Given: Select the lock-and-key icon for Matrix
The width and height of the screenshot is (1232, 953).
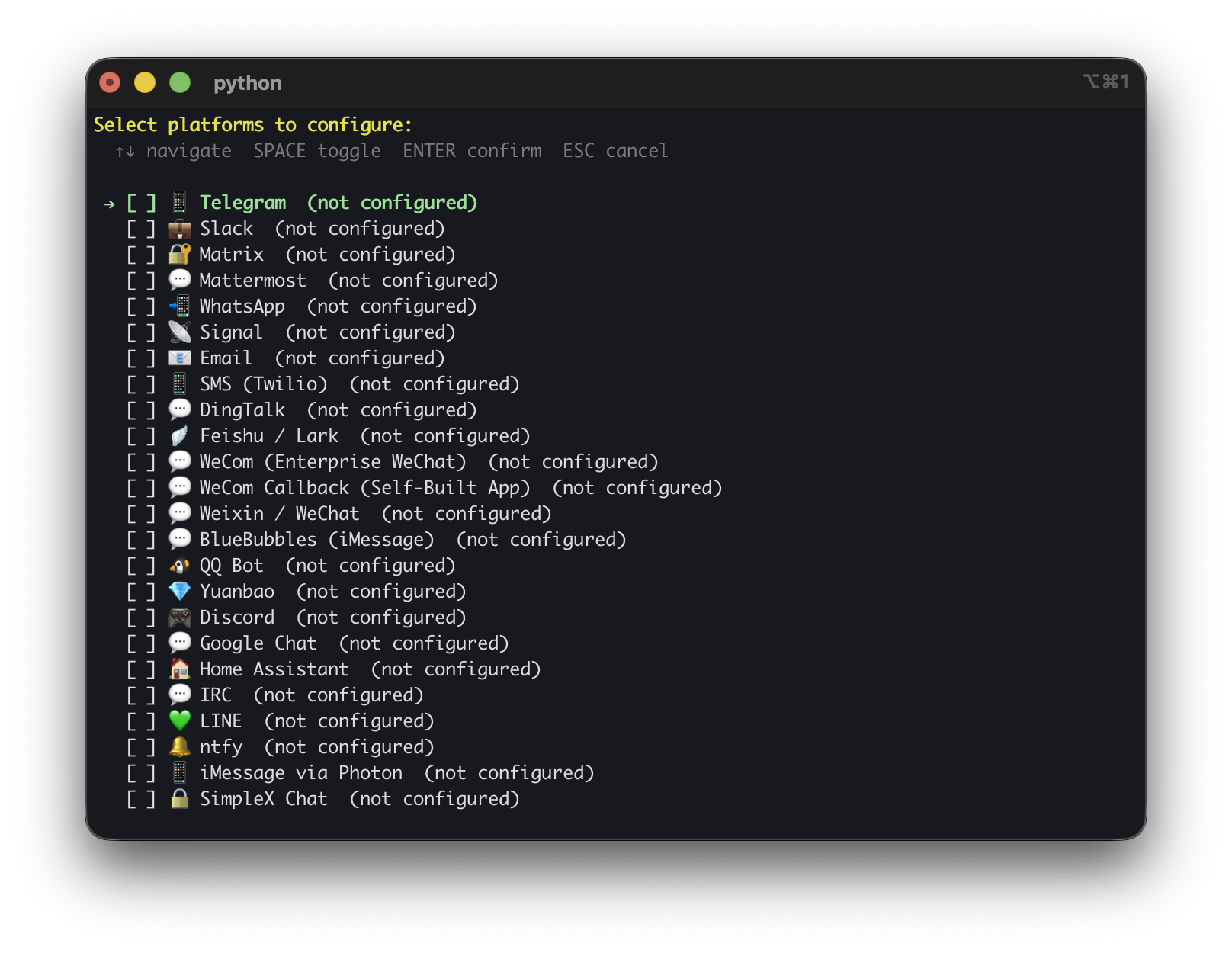Looking at the screenshot, I should pyautogui.click(x=179, y=255).
